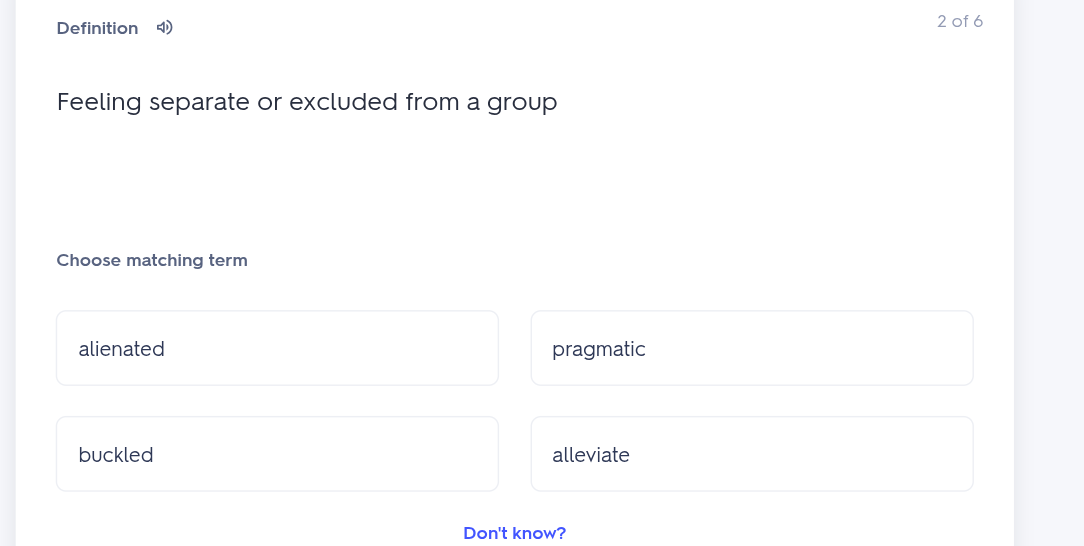
Task: Select the answer "alienated"
Action: pos(277,348)
